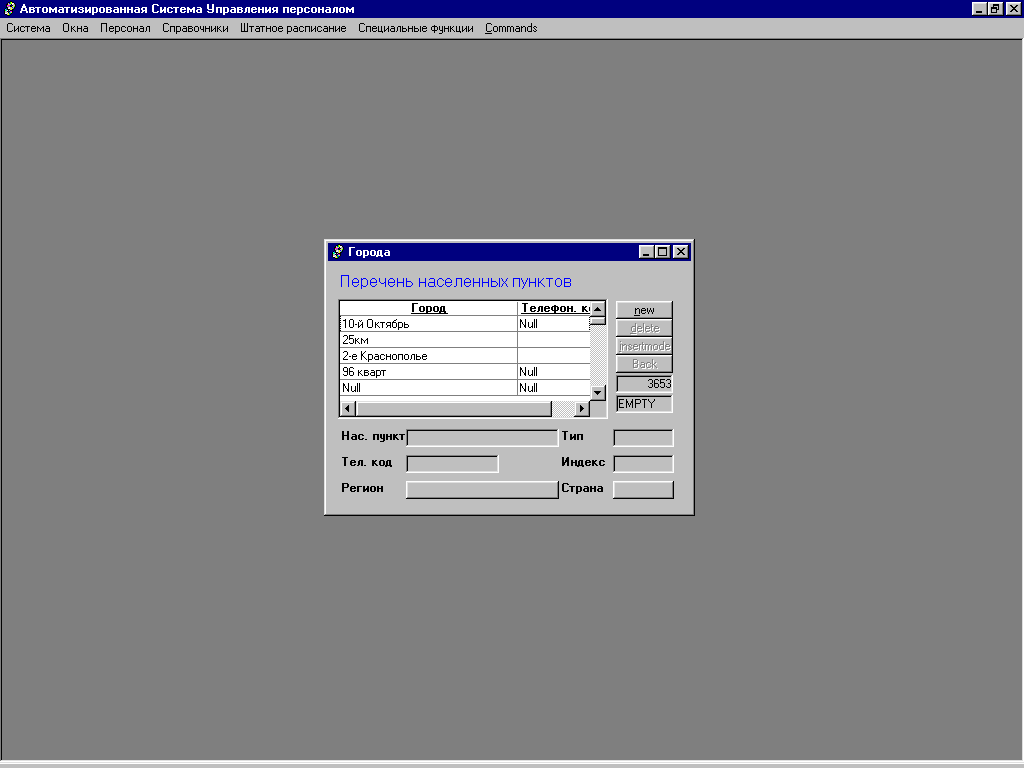The image size is (1024, 768).
Task: Open the Commands menu
Action: [x=511, y=28]
